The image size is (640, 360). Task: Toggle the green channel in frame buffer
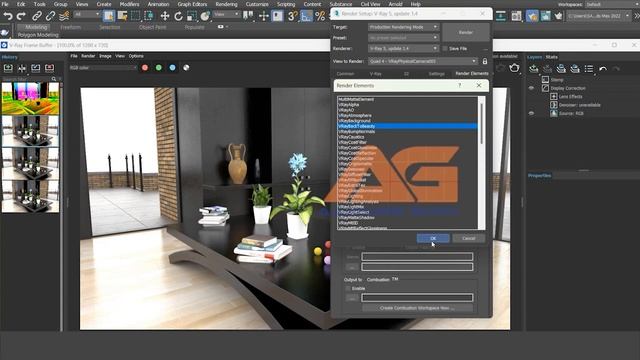point(159,68)
